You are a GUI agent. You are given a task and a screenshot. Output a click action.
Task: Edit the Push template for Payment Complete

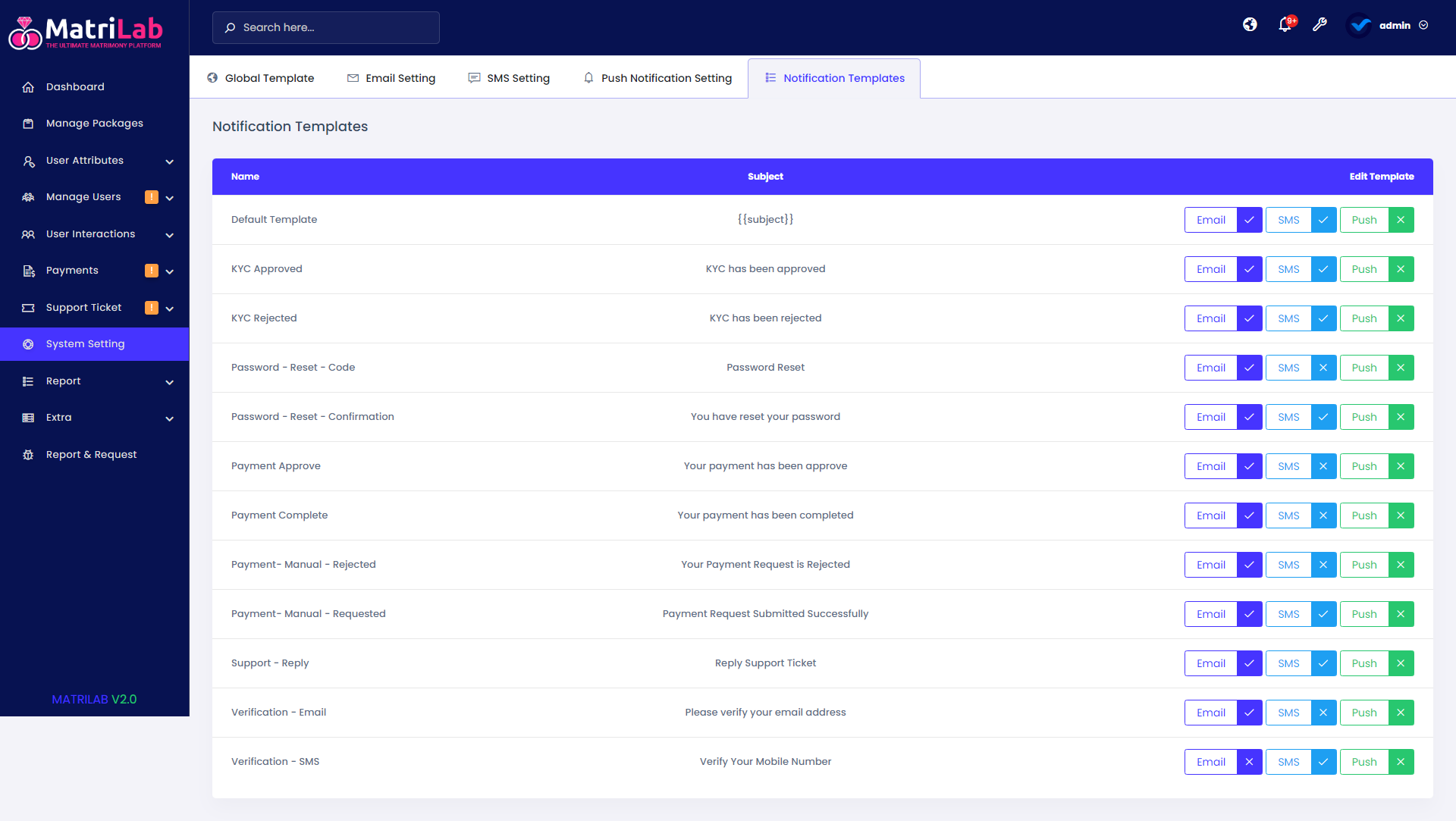pos(1363,515)
